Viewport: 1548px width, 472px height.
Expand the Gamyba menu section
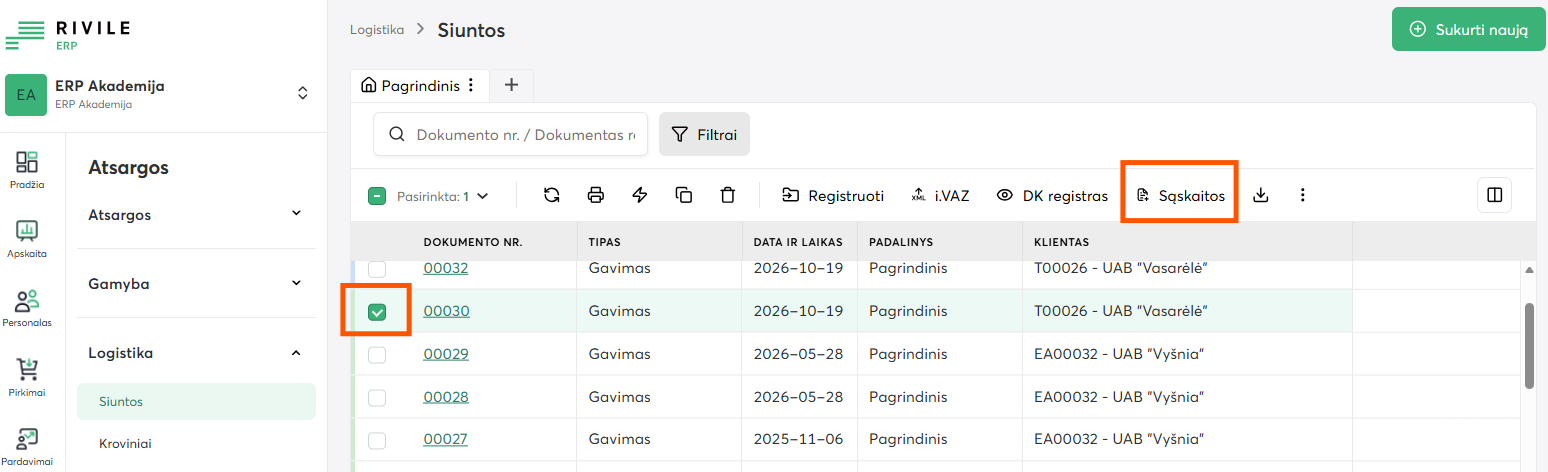coord(196,284)
